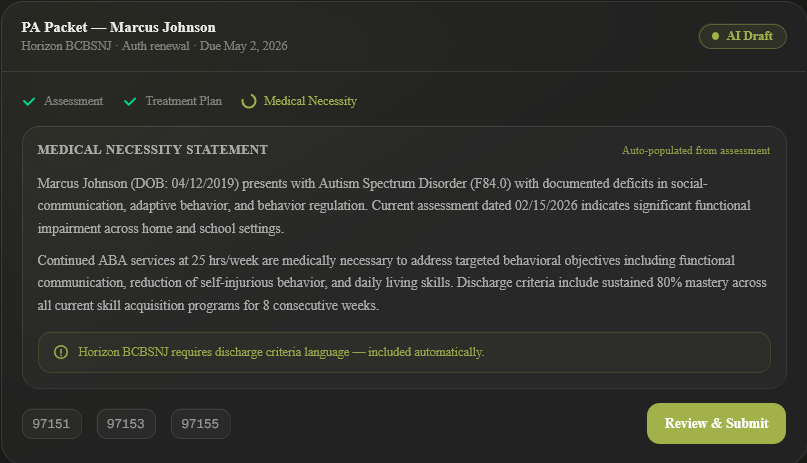Click the paragraph beginning 'Marcus Johnson (DOB'
807x463 pixels.
click(x=401, y=206)
